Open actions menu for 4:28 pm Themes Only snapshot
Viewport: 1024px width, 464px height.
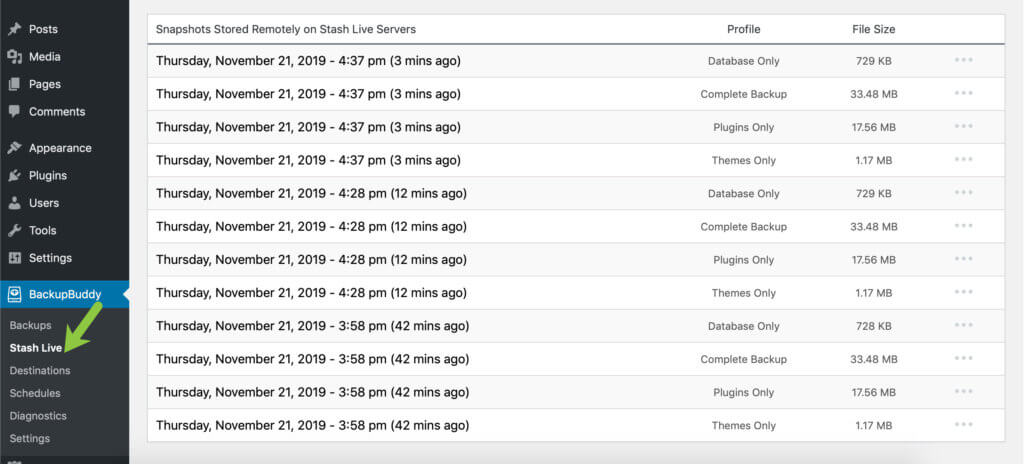963,292
